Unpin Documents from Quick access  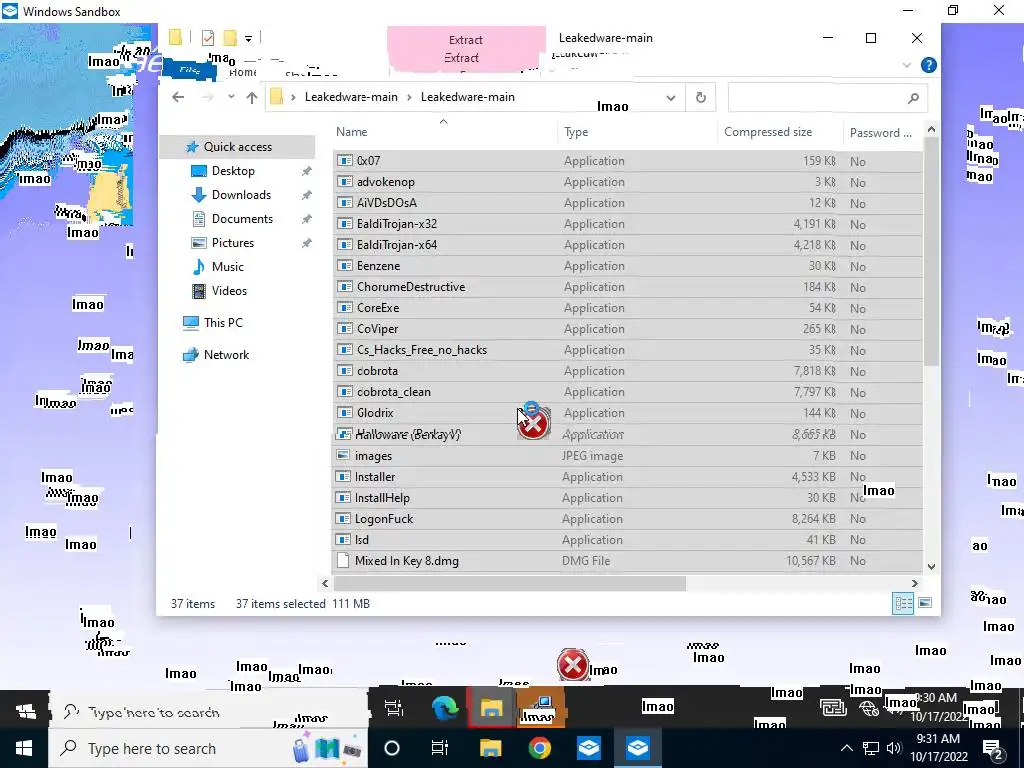tap(306, 219)
